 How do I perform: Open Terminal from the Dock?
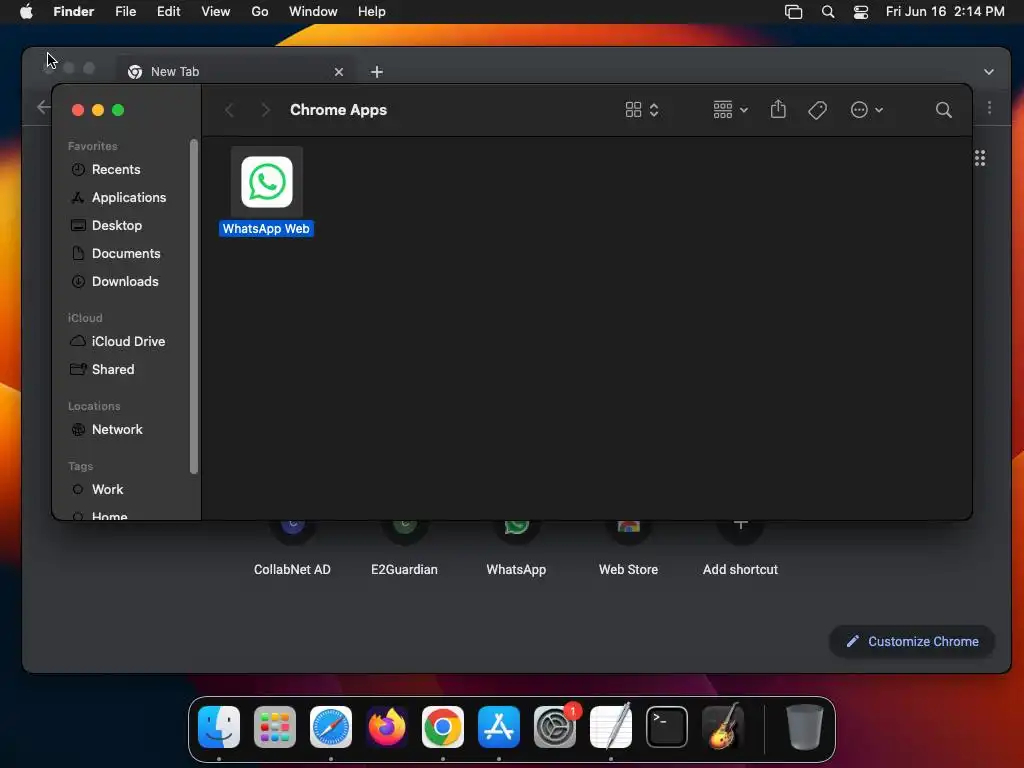667,727
